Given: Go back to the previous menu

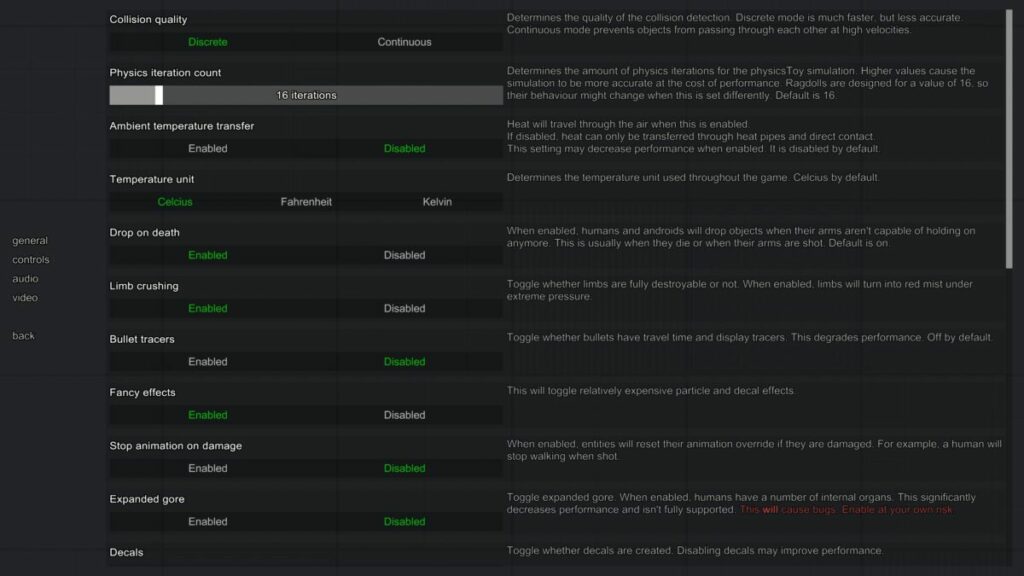Looking at the screenshot, I should pyautogui.click(x=24, y=336).
